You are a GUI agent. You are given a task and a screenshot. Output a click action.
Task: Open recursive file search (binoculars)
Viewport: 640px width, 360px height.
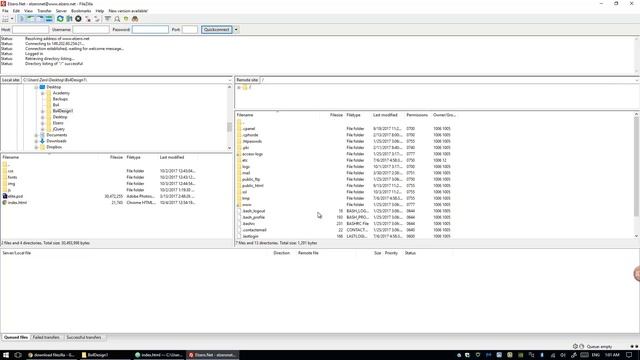click(135, 19)
